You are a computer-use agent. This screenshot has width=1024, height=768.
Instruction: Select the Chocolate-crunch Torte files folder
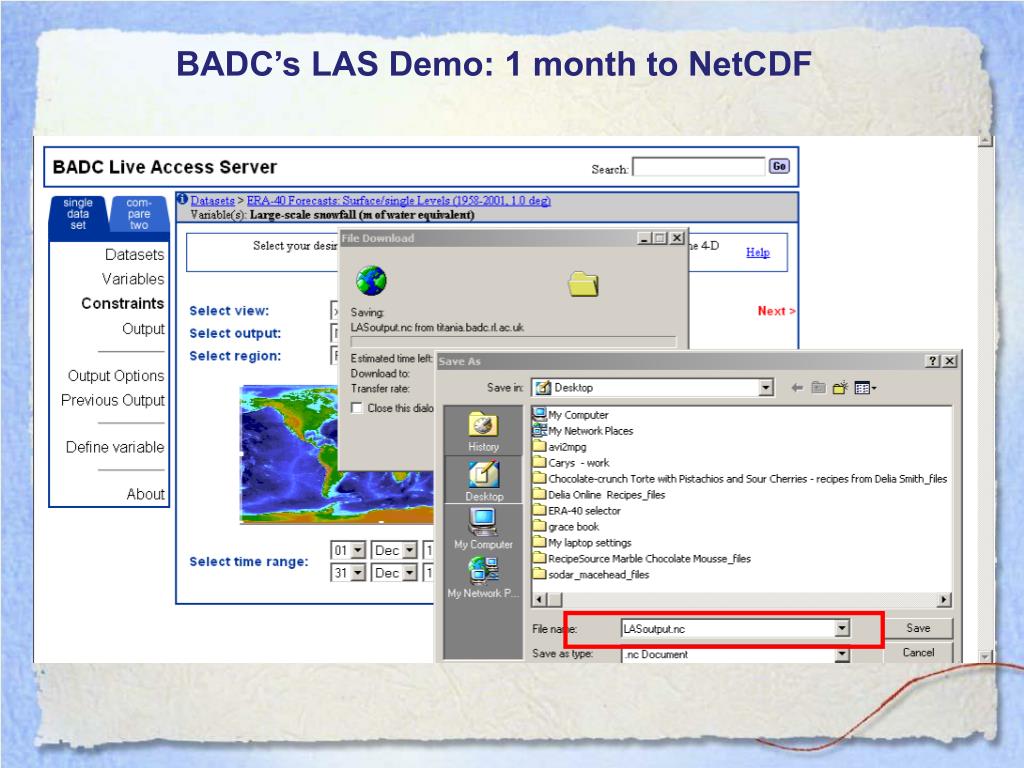(740, 479)
